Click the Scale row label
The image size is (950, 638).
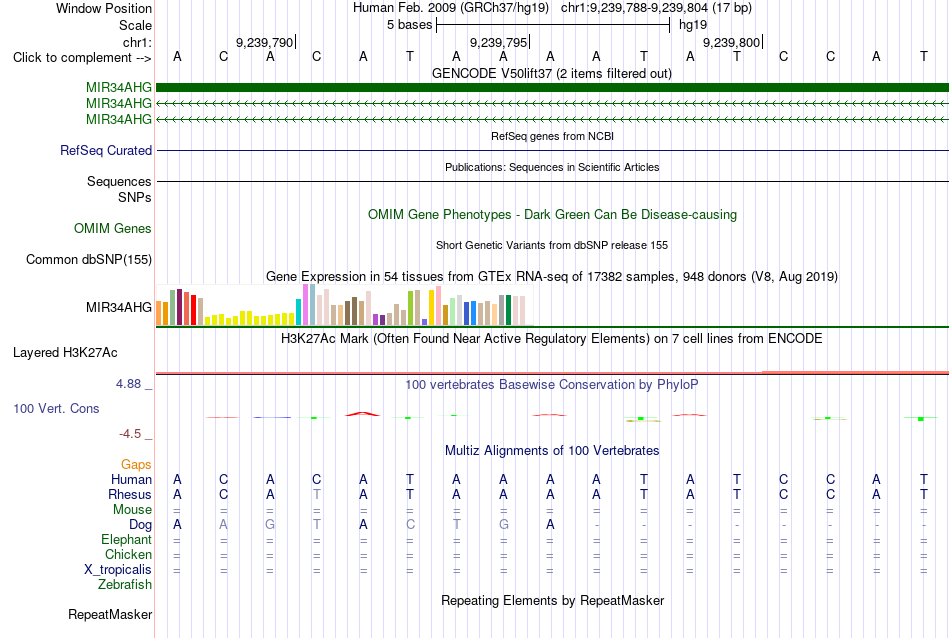(x=135, y=25)
